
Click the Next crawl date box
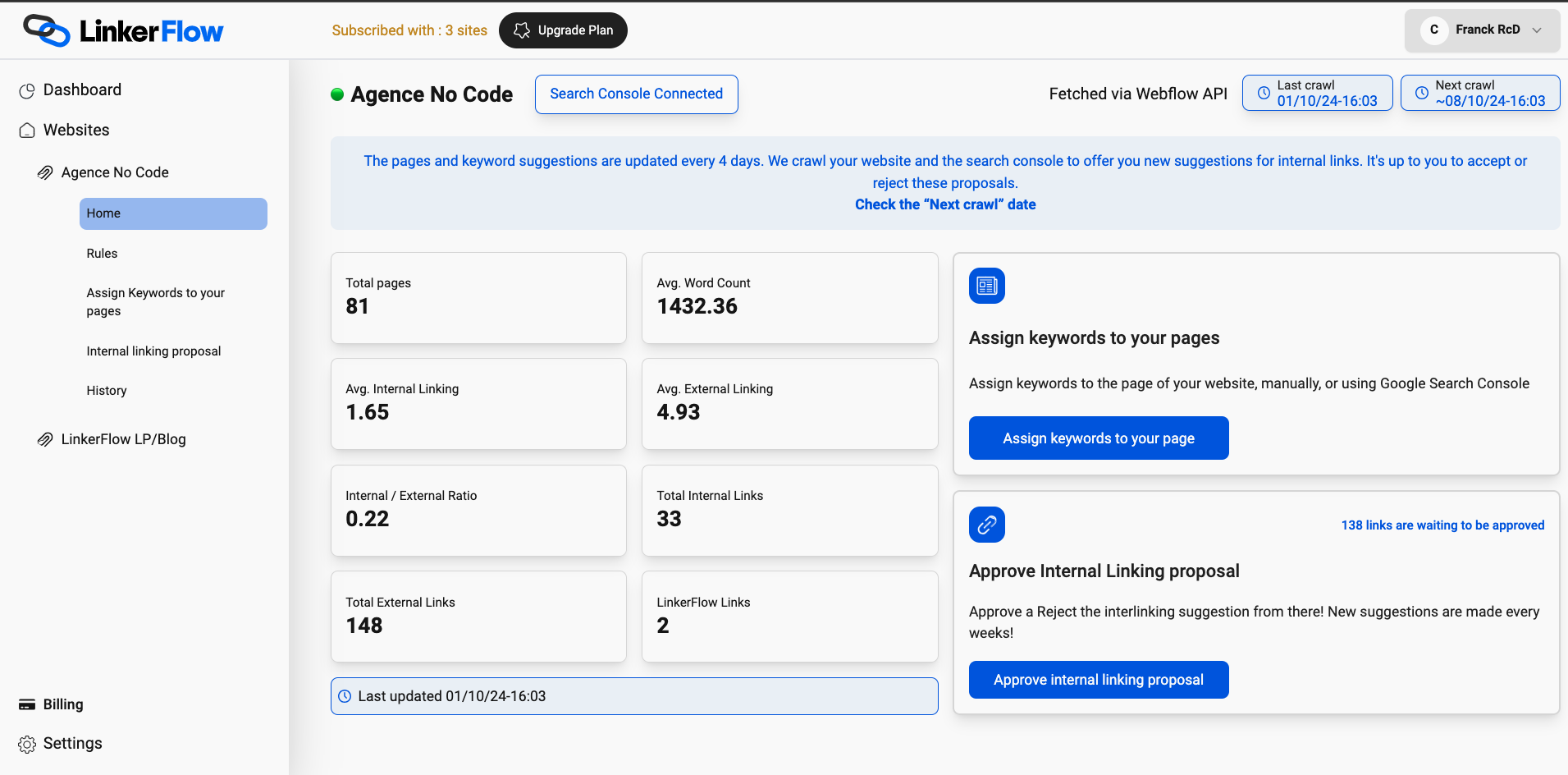coord(1480,93)
